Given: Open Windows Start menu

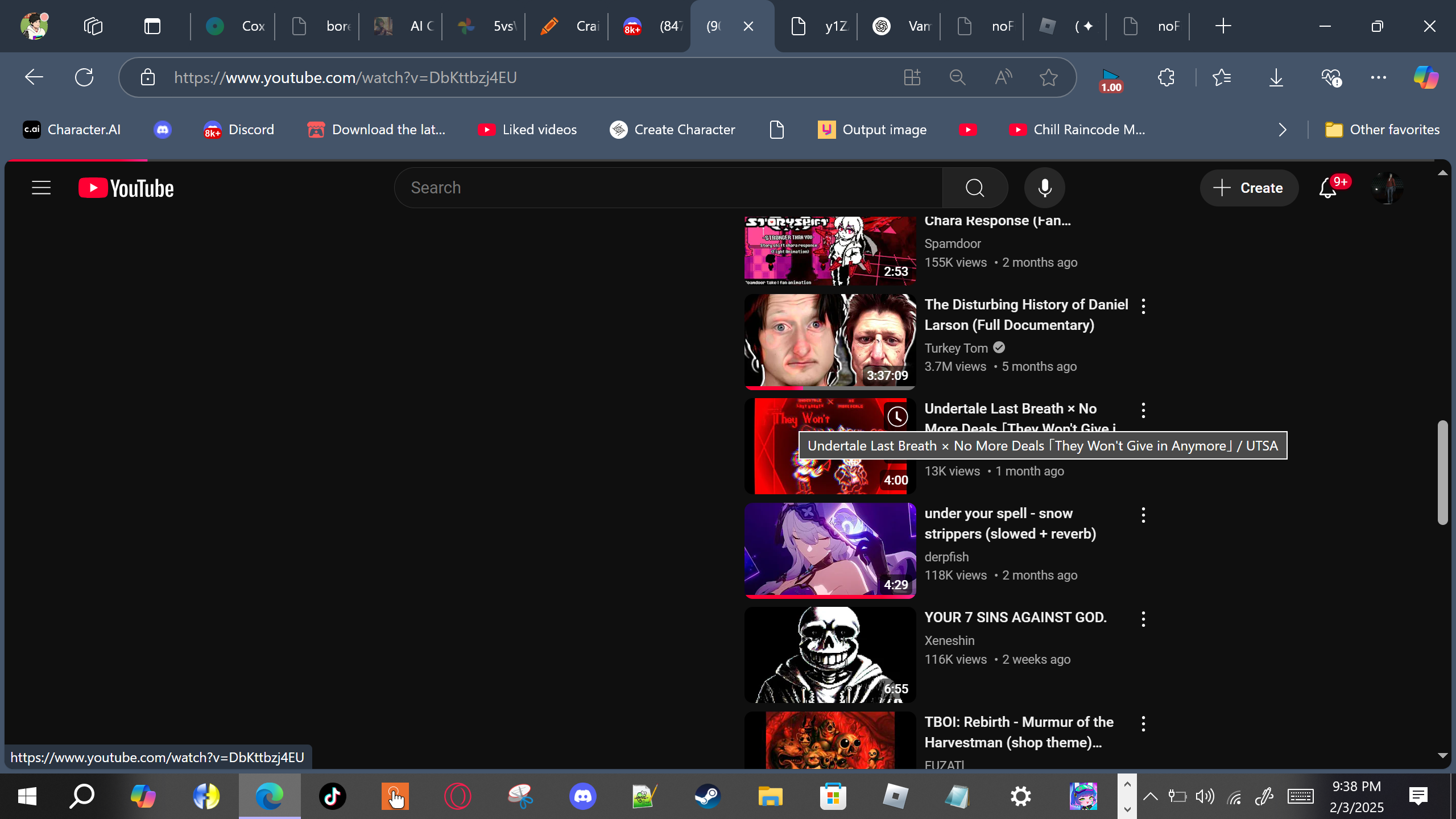Looking at the screenshot, I should [x=27, y=796].
